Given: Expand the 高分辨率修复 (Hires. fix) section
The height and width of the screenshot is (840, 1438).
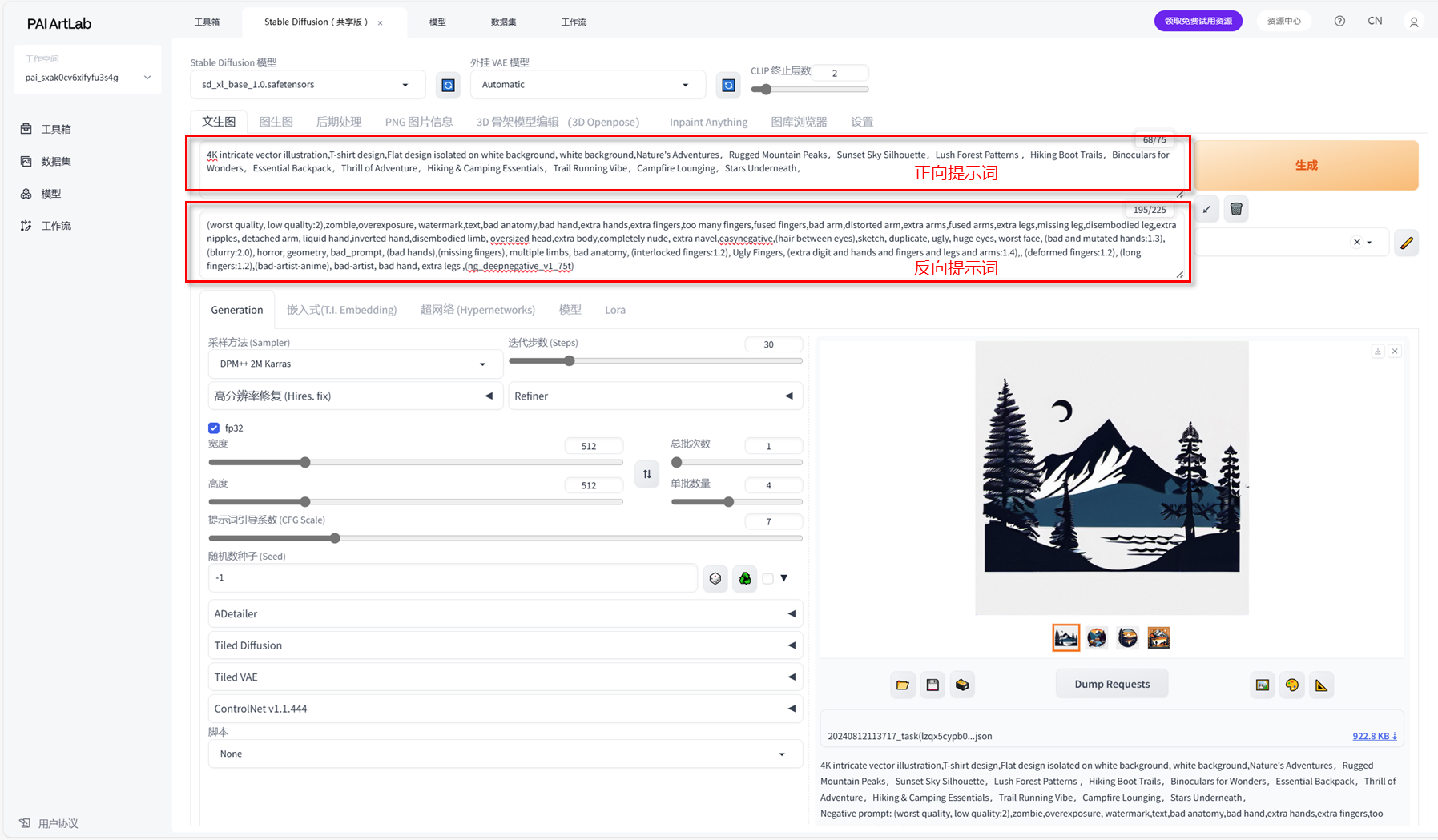Looking at the screenshot, I should [x=354, y=396].
